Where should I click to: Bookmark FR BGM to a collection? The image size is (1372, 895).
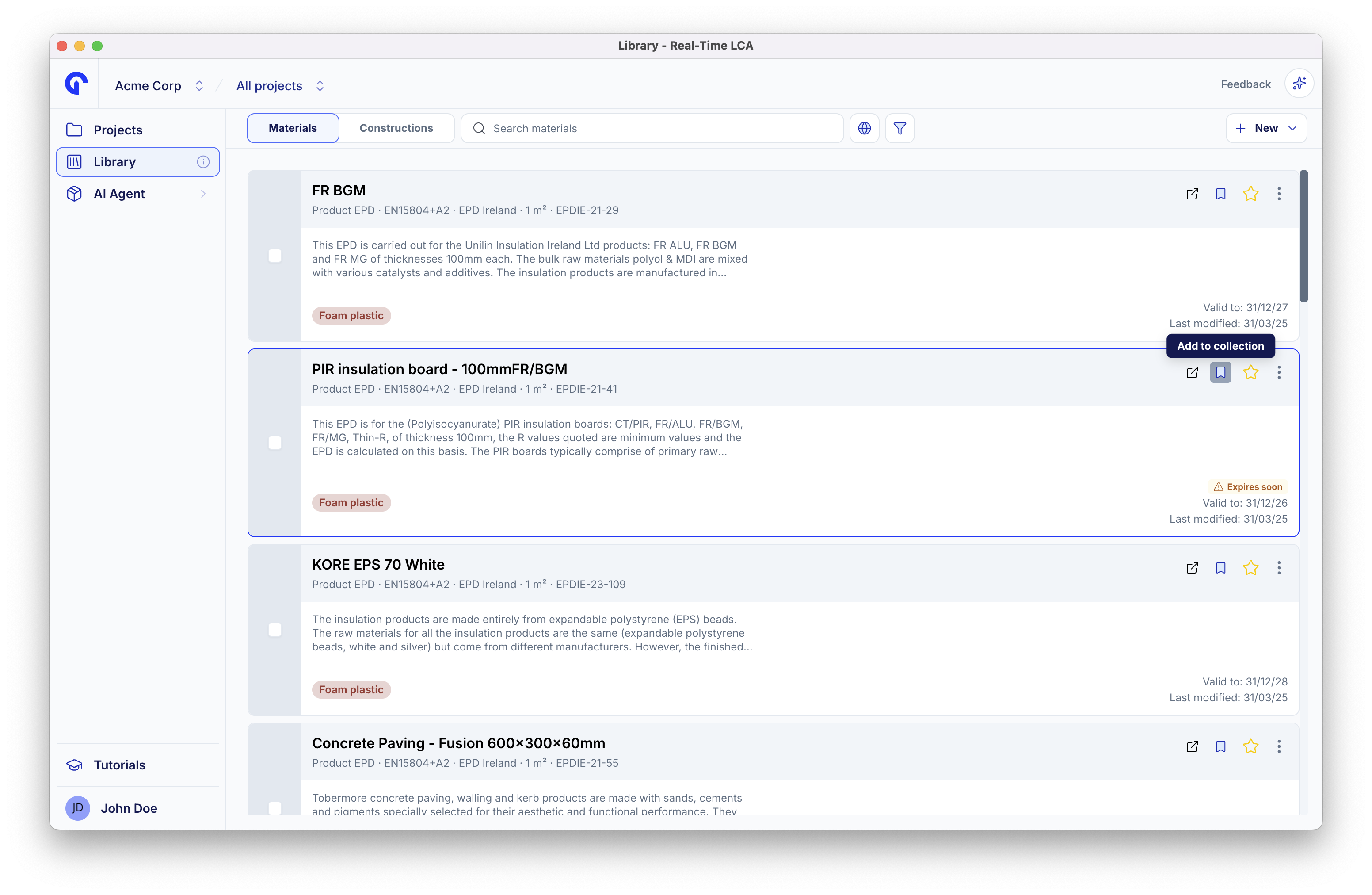pyautogui.click(x=1220, y=194)
